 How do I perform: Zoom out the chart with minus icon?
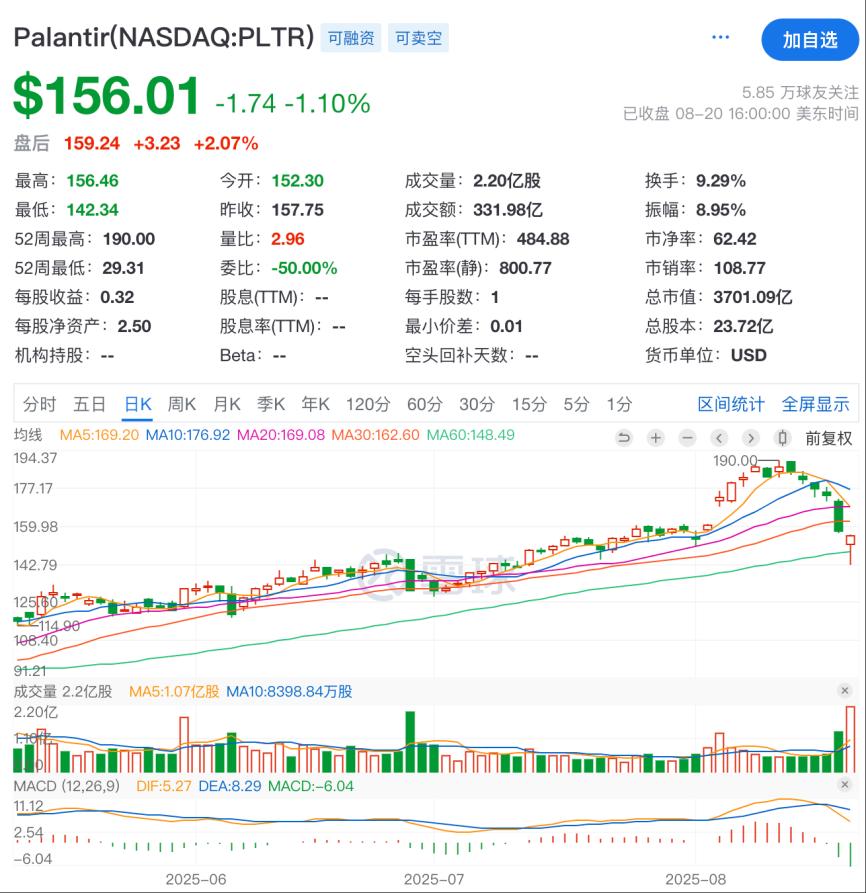coord(687,438)
